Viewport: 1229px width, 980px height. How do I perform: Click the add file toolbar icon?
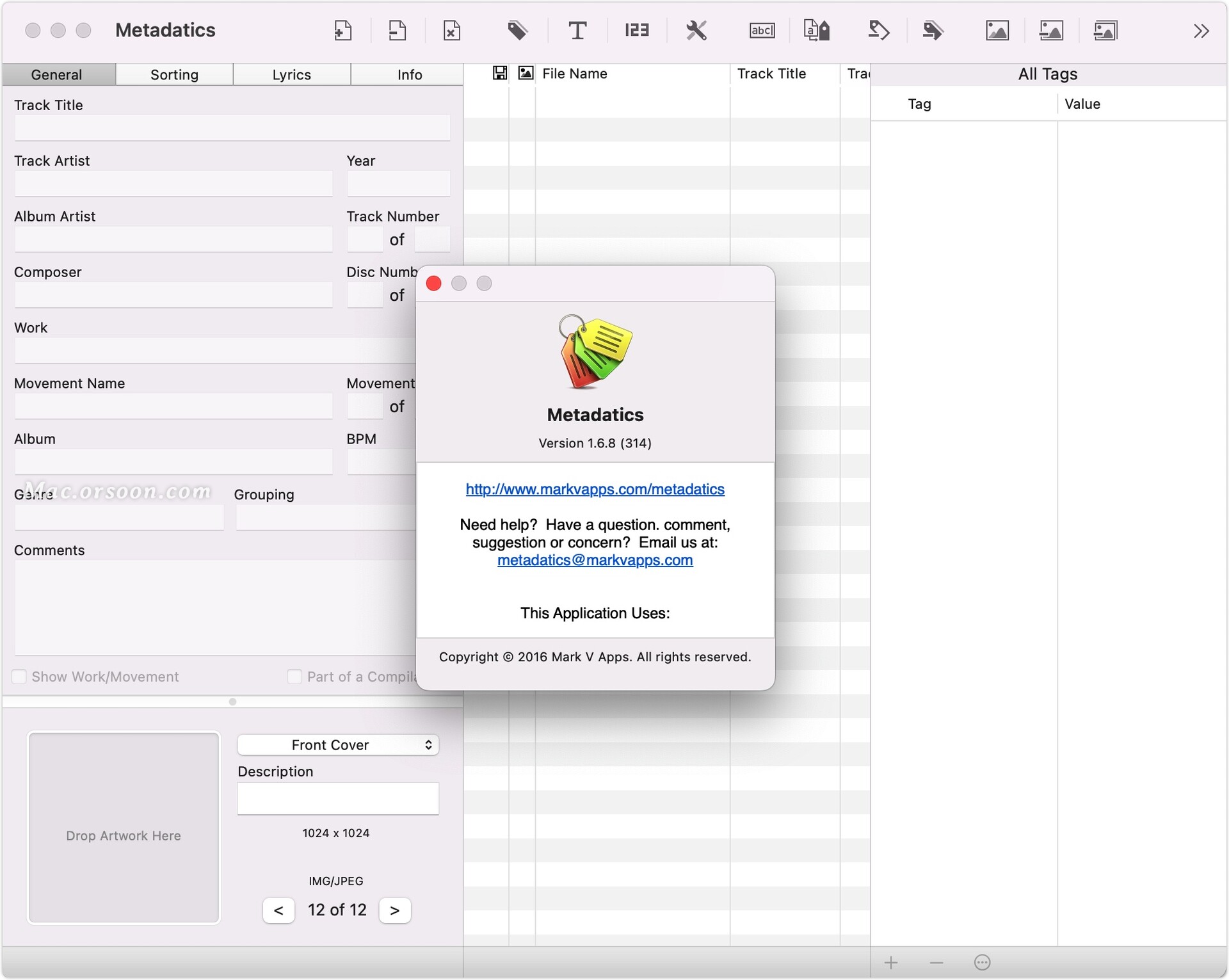(x=343, y=30)
